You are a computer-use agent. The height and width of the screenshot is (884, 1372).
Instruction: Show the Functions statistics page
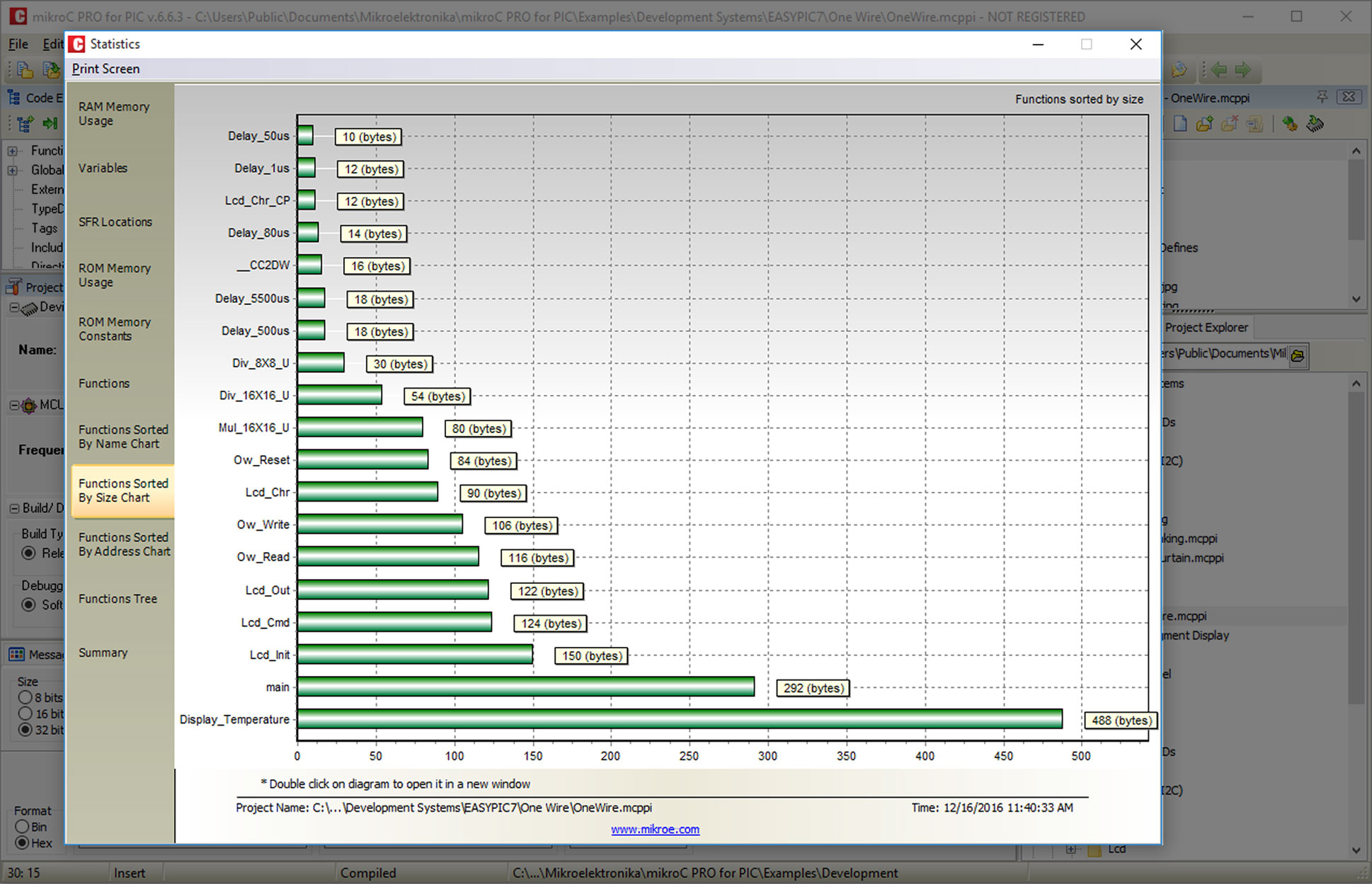tap(104, 383)
